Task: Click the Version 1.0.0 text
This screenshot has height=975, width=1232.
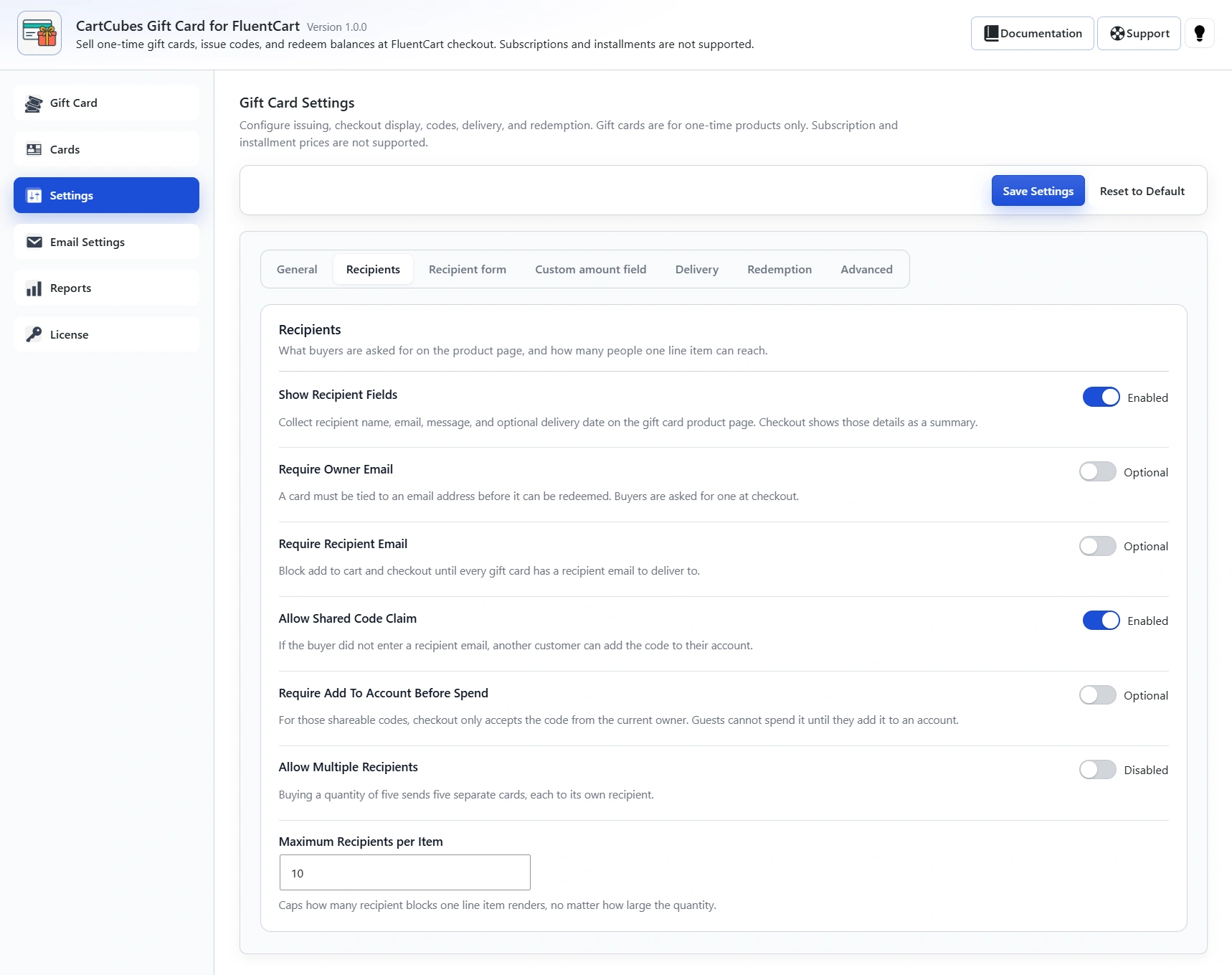Action: coord(337,27)
